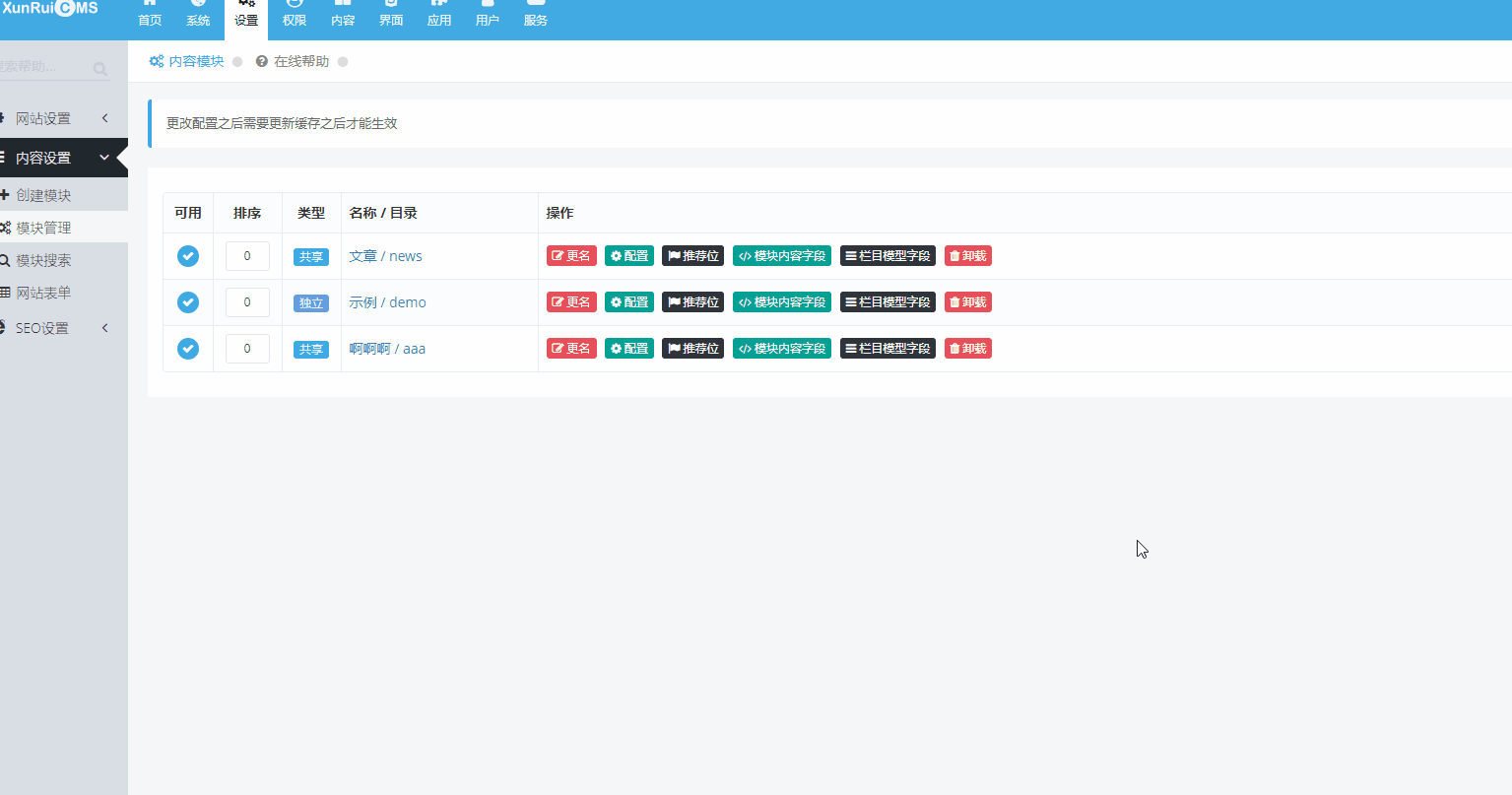Open 网站表单 in the sidebar
1512x795 pixels.
(x=64, y=293)
